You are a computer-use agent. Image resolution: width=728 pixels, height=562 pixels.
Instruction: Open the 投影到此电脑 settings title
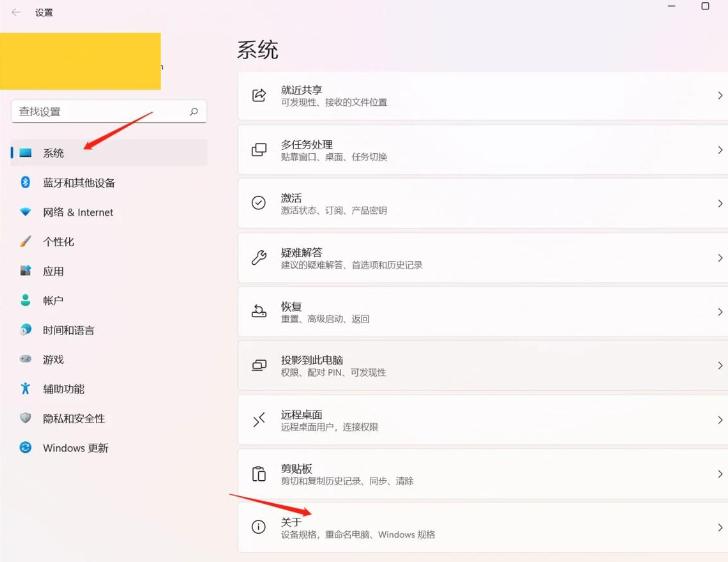[312, 360]
